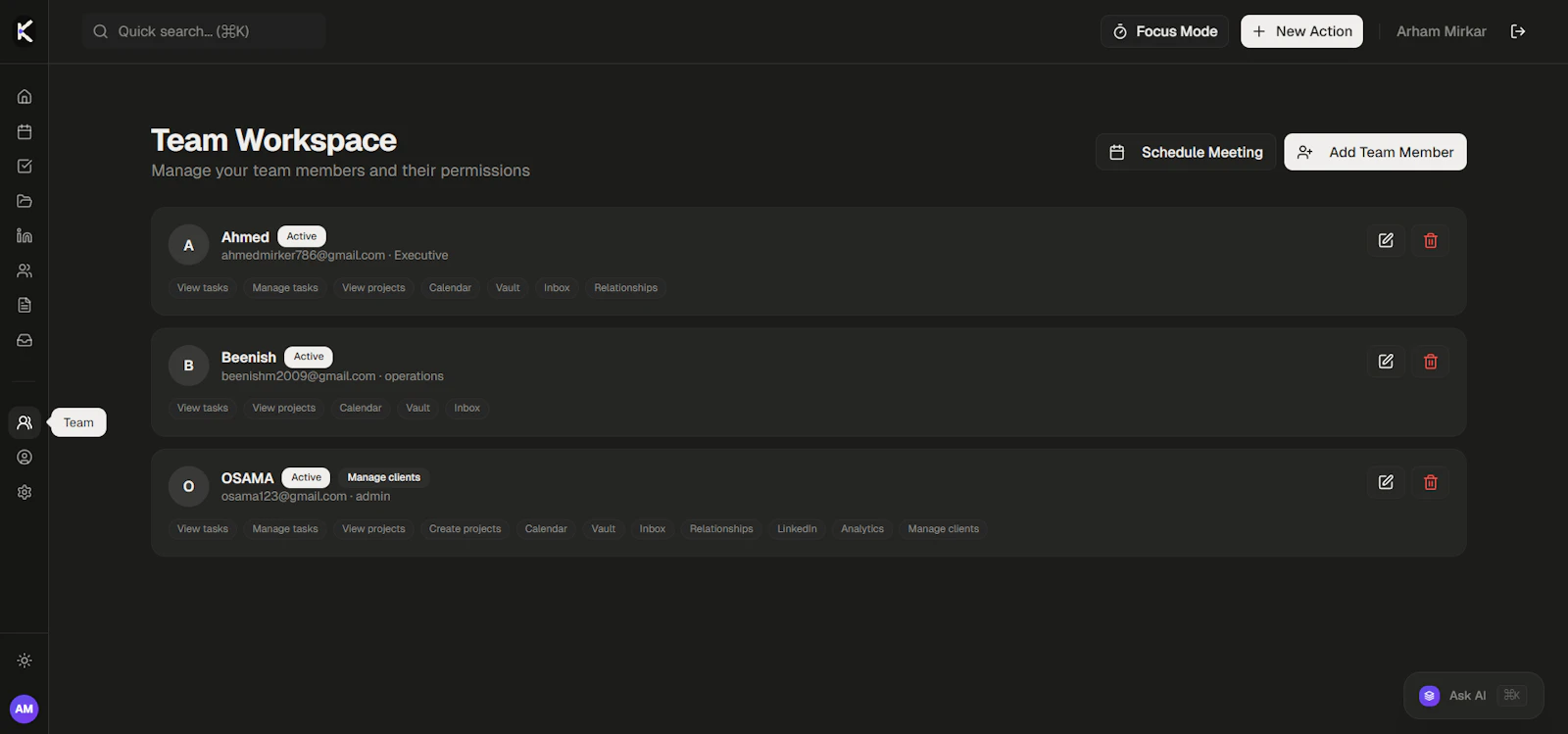Click Beenish's Calendar permission tag
The image size is (1568, 734).
coord(361,408)
